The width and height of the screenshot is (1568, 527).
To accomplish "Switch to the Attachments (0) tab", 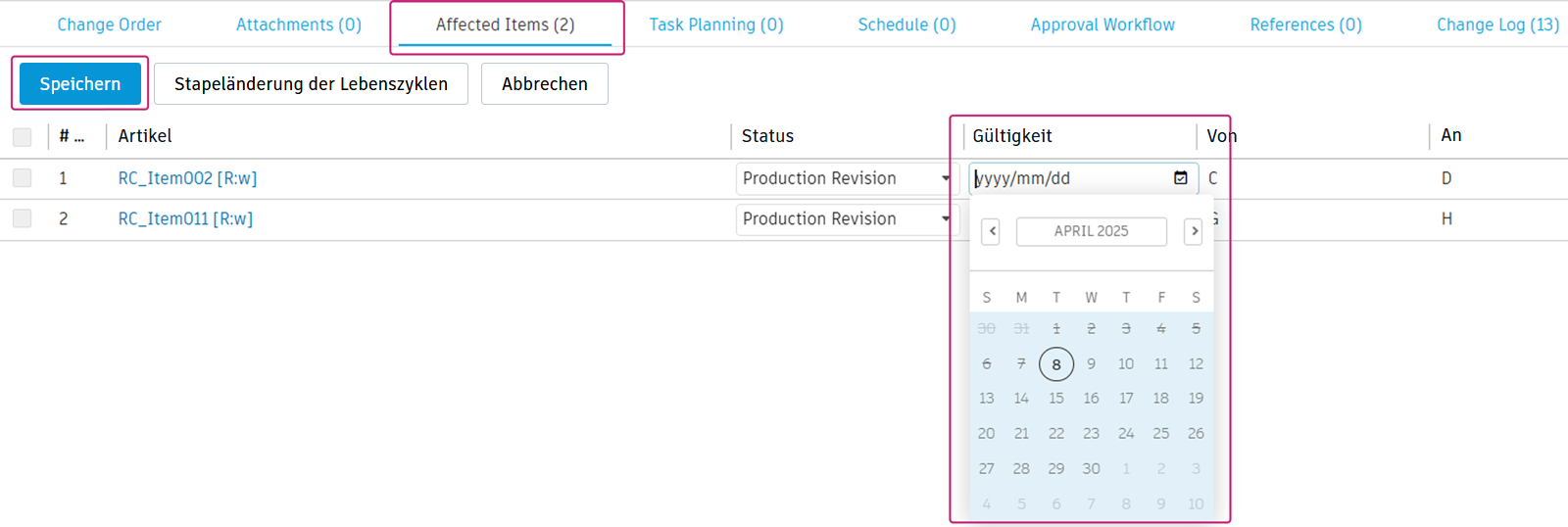I will pyautogui.click(x=299, y=24).
